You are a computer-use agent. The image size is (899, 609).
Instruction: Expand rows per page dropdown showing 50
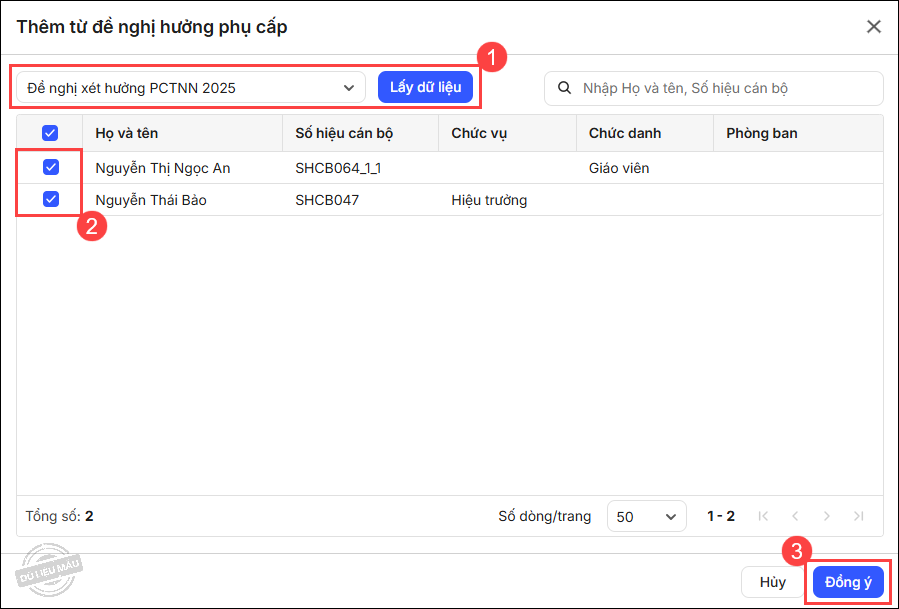click(x=646, y=517)
